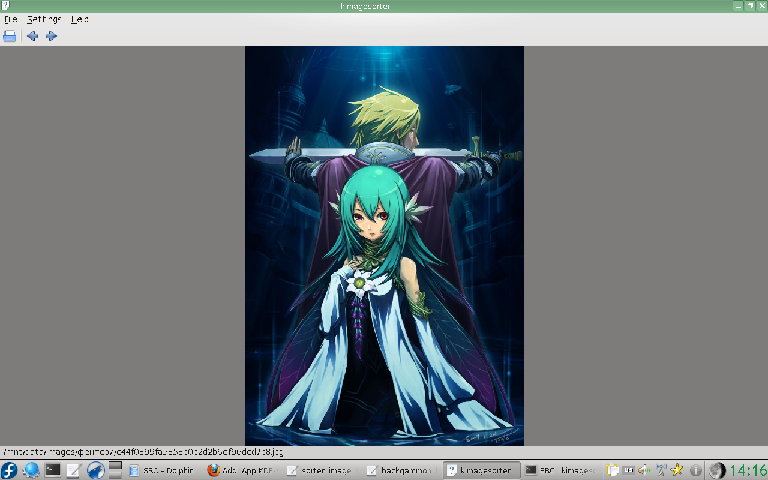Open the network antenna tray icon

(x=661, y=470)
